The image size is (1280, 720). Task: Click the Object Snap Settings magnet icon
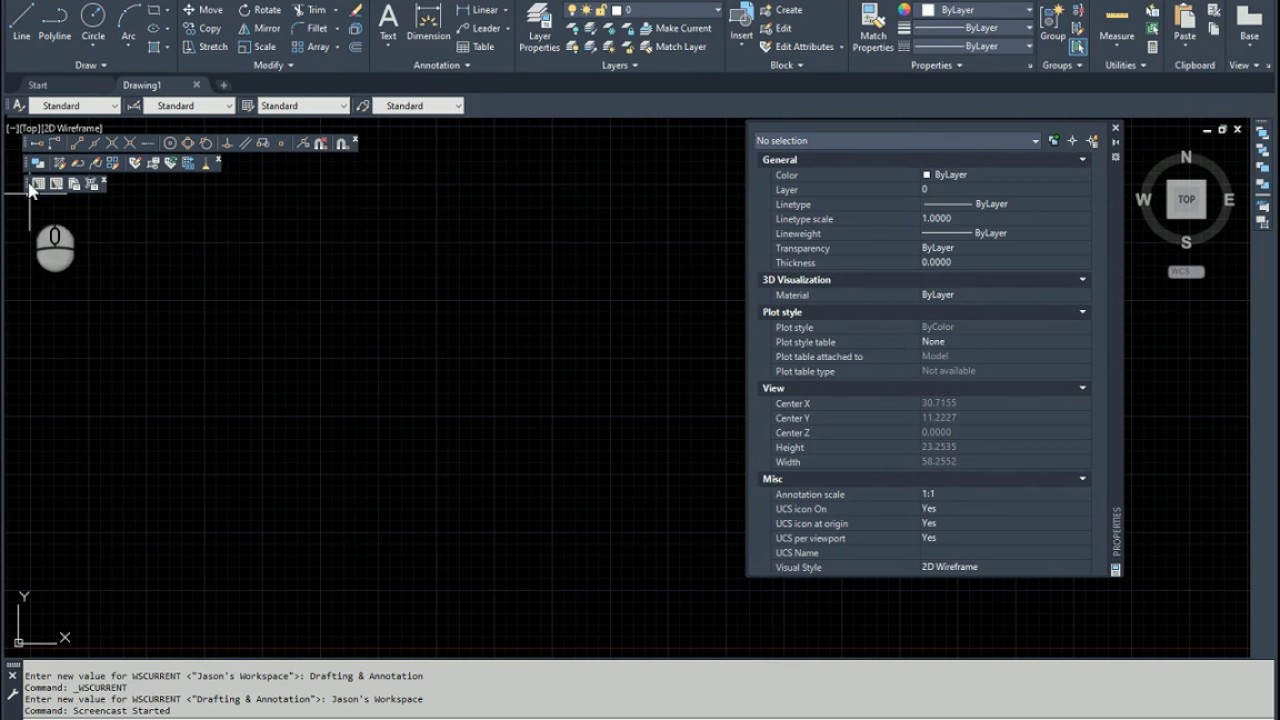(341, 143)
